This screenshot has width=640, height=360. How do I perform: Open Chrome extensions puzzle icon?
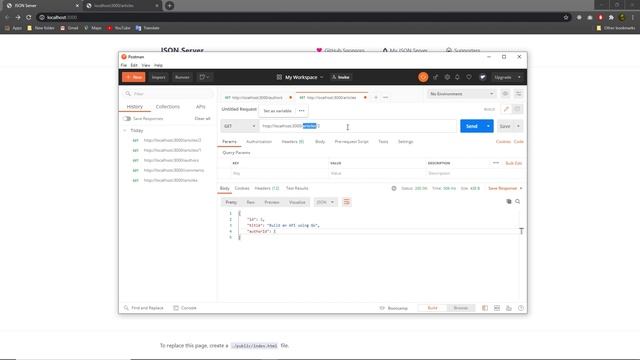pos(611,18)
